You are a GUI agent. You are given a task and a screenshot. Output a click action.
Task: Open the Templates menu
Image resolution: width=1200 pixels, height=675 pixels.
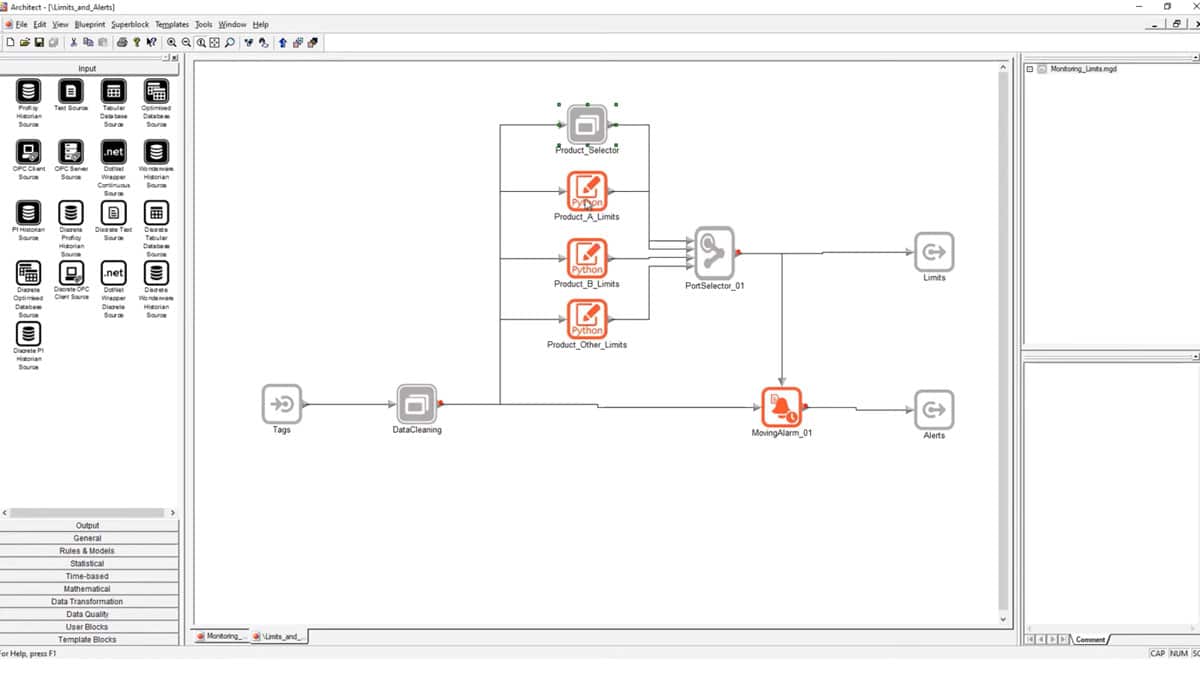[172, 24]
